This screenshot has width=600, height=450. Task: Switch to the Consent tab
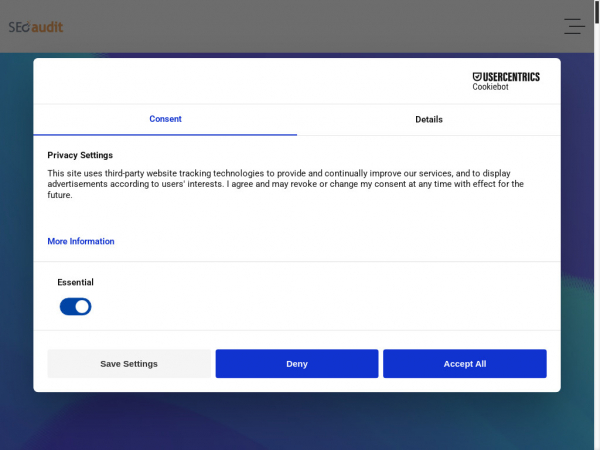[165, 119]
